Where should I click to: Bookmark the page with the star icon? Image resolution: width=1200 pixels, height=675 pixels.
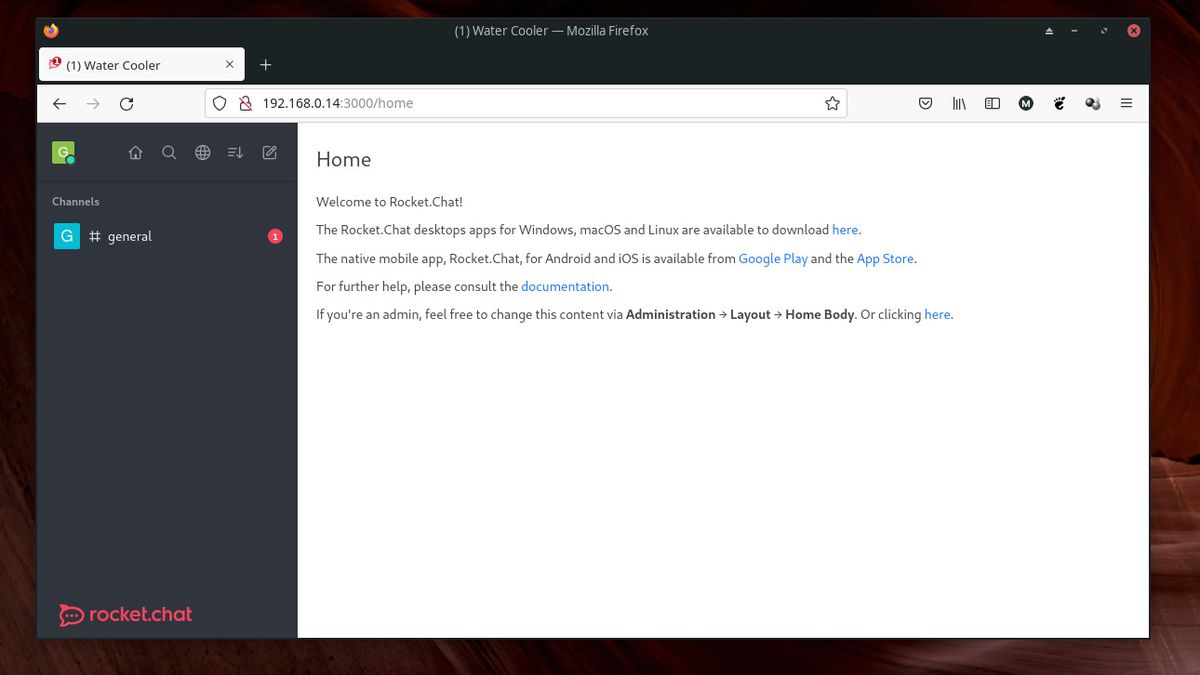click(832, 103)
